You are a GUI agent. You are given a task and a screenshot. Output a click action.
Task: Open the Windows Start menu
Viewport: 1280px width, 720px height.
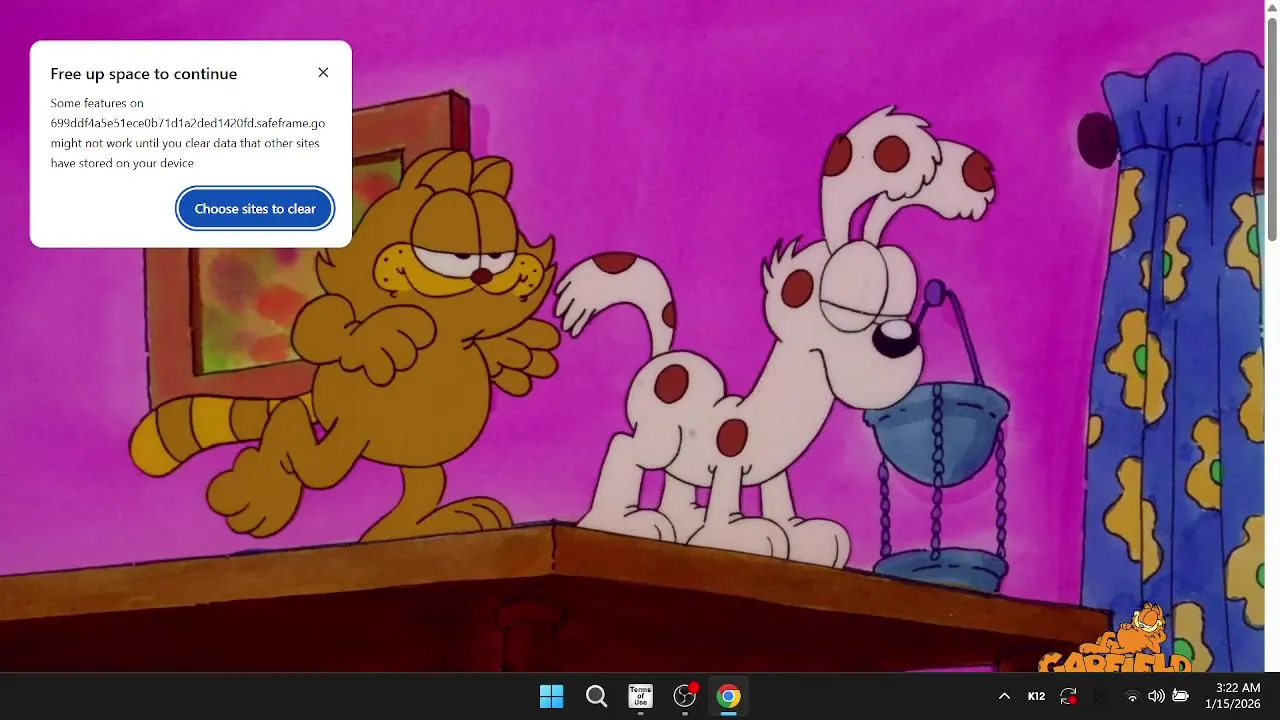pos(551,696)
